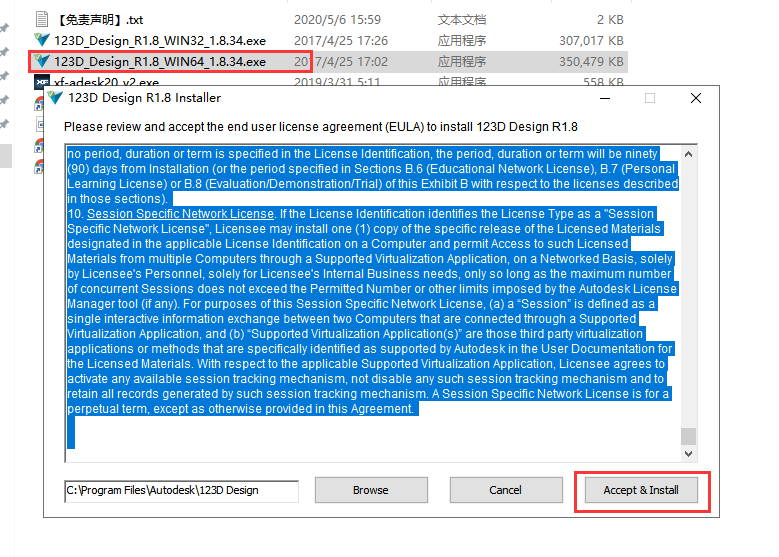Click the install path text field
This screenshot has height=557, width=779.
point(181,490)
